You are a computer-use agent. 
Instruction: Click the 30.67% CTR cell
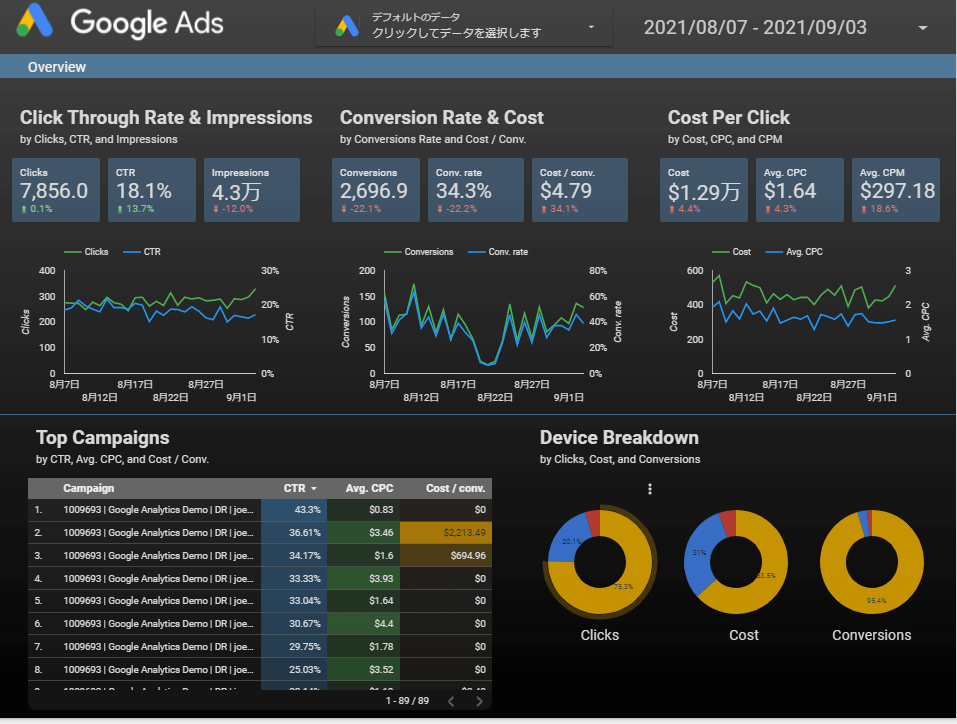pos(294,624)
